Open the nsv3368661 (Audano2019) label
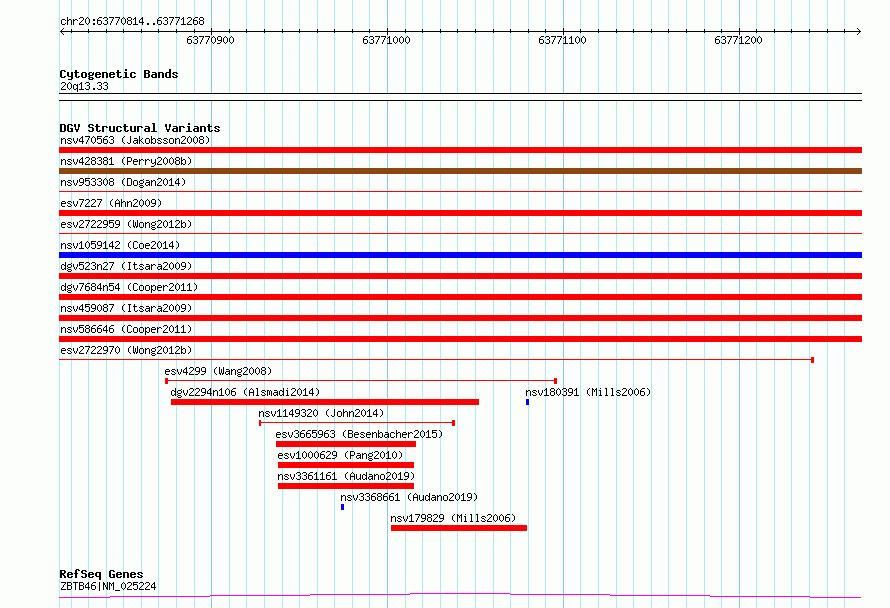The width and height of the screenshot is (890, 608). pyautogui.click(x=409, y=497)
